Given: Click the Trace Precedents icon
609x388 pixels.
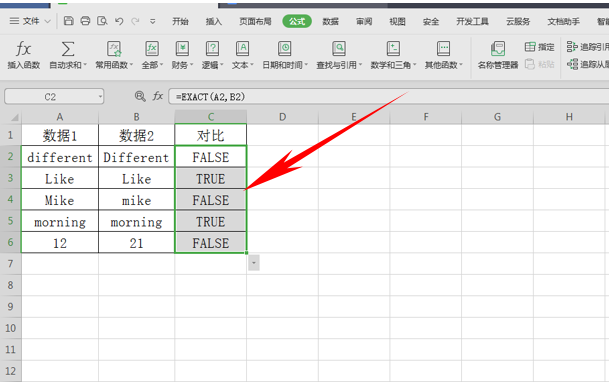Looking at the screenshot, I should click(572, 47).
